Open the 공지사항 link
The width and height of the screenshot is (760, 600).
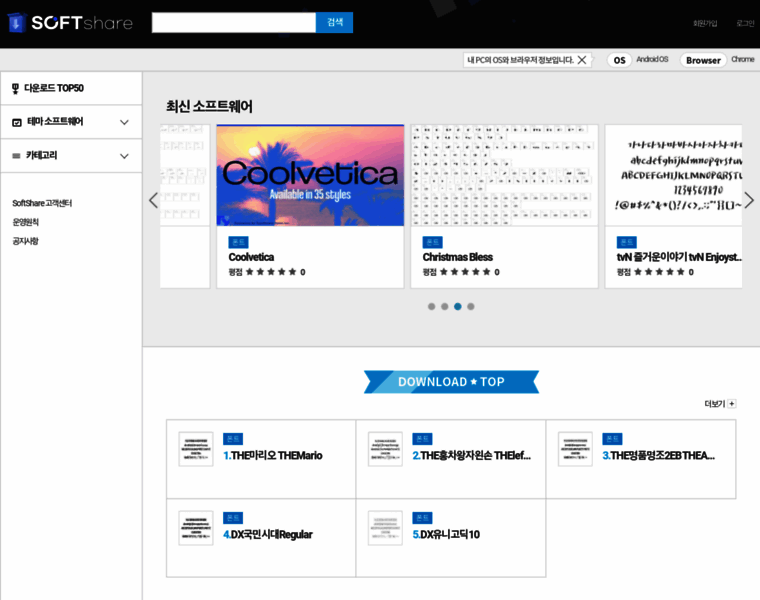pyautogui.click(x=25, y=241)
